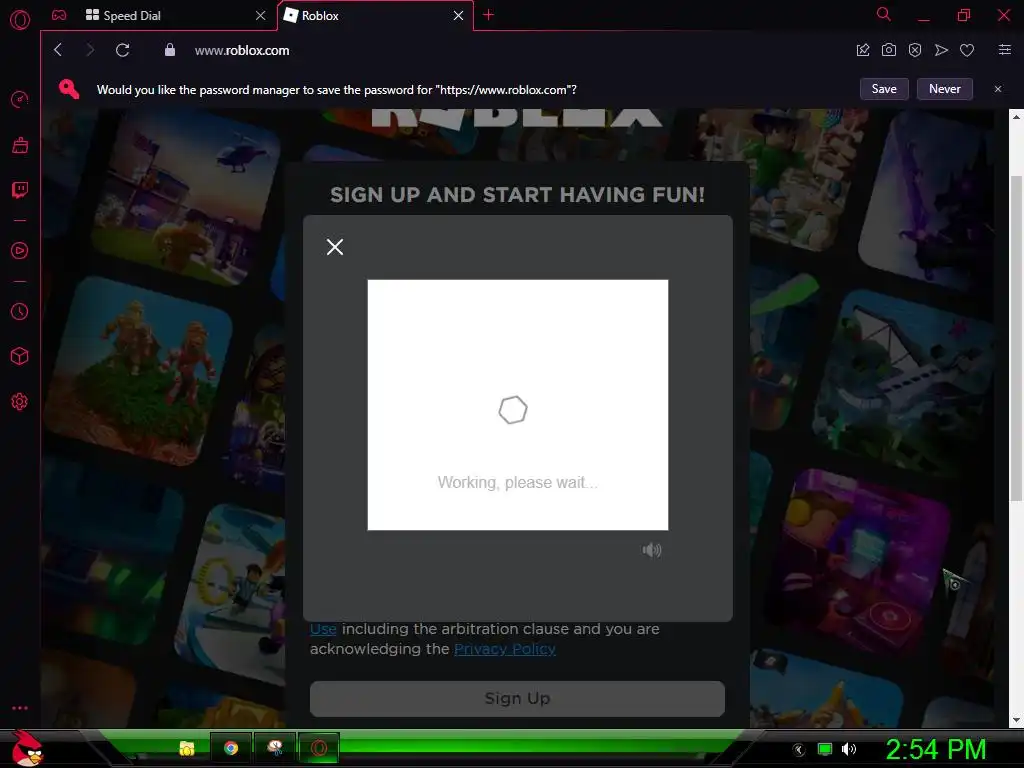The image size is (1024, 768).
Task: Open the tab search magnifier
Action: pos(884,14)
